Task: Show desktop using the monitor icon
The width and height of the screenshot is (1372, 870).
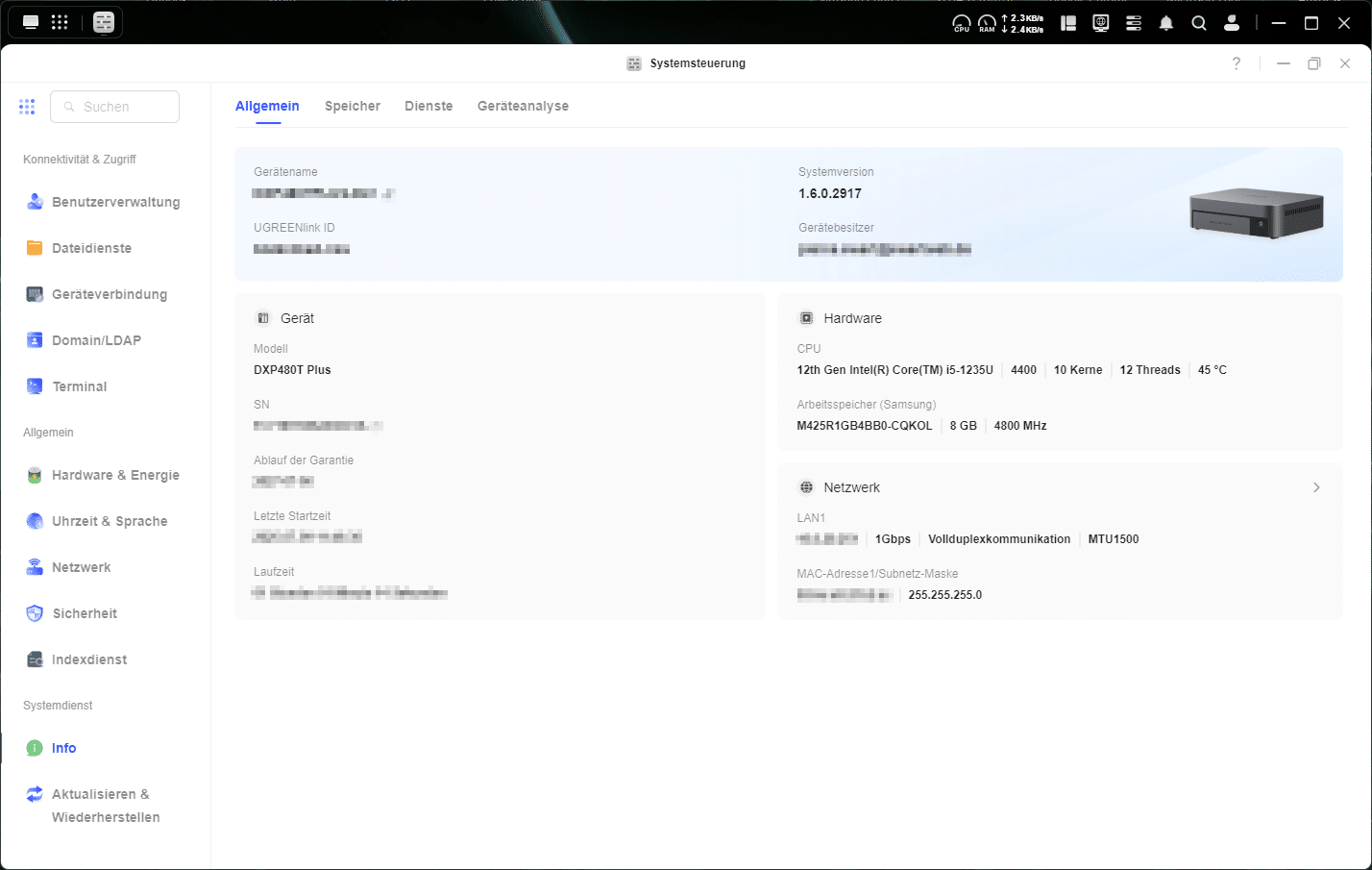Action: pyautogui.click(x=31, y=22)
